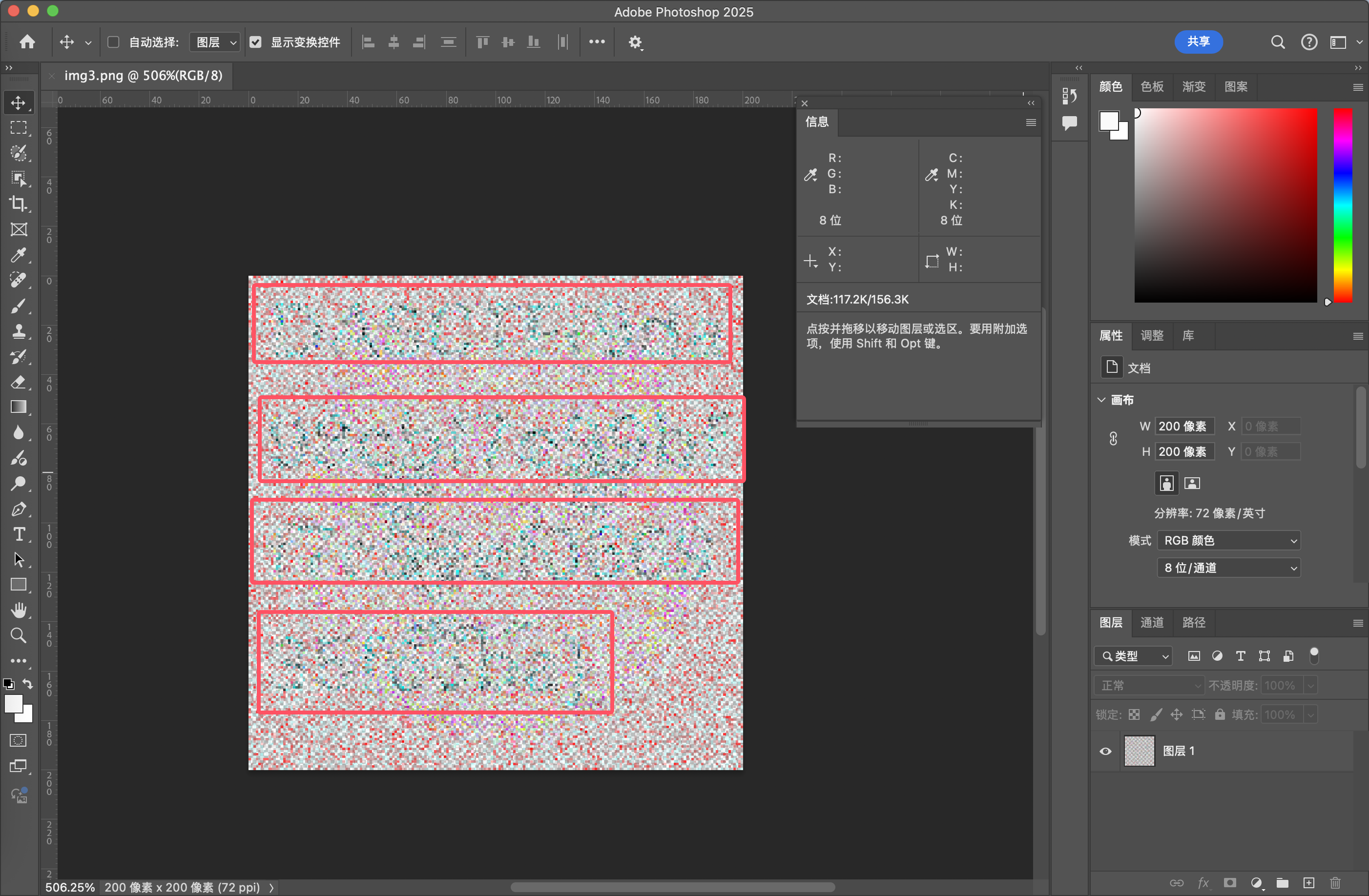Click the 图层 1 layer thumbnail

click(1140, 751)
